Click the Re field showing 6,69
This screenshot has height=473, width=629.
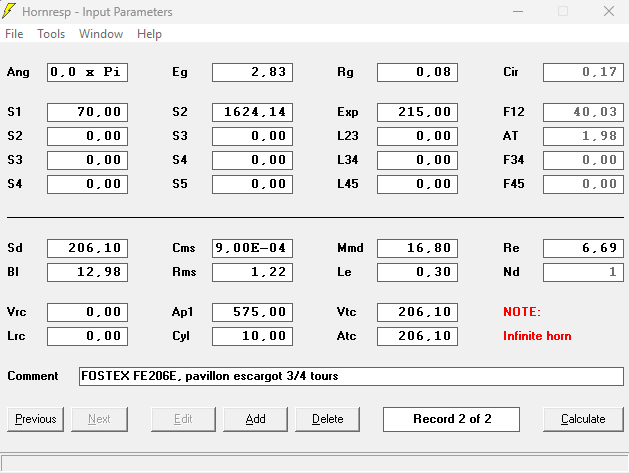pos(583,248)
